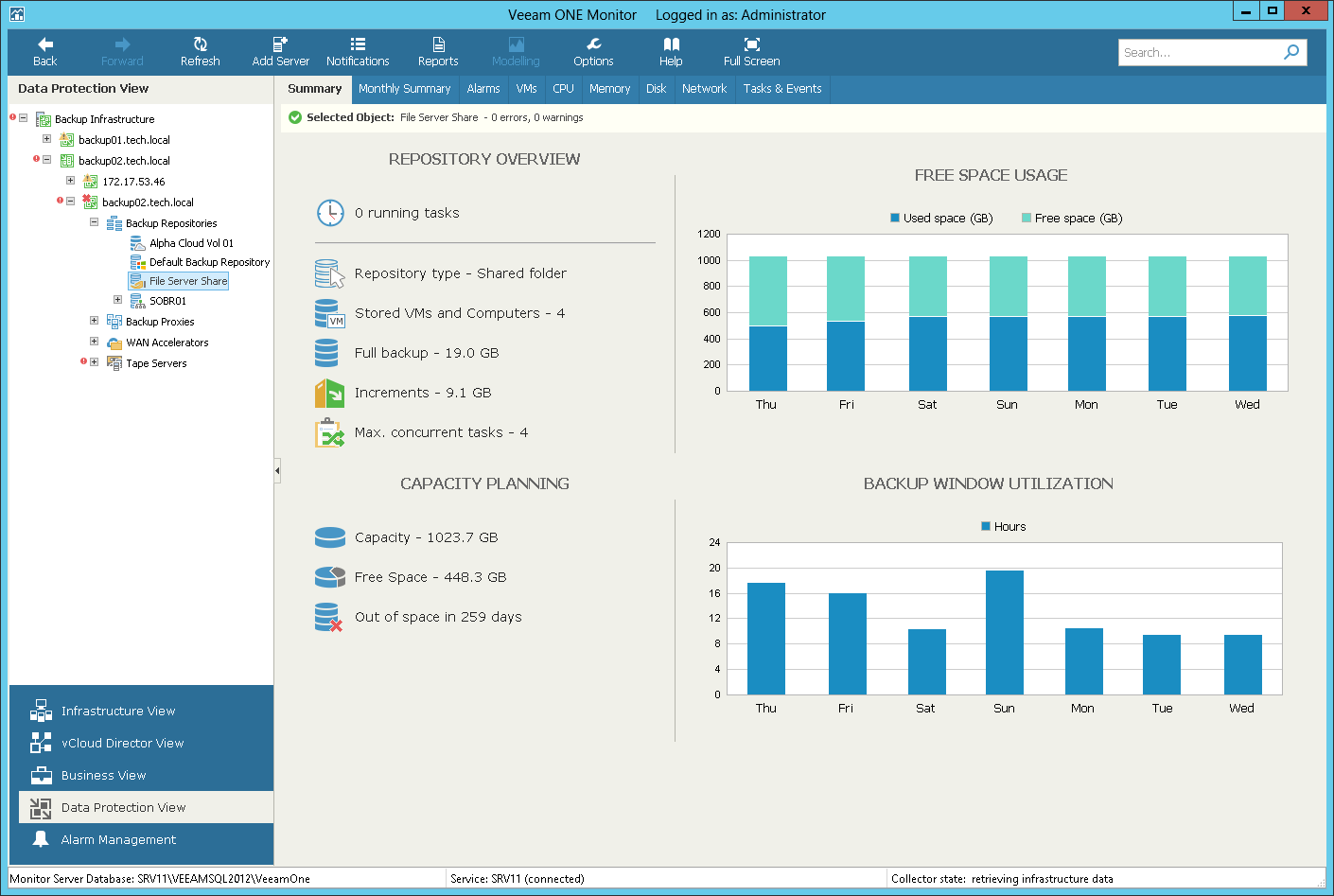Image resolution: width=1334 pixels, height=896 pixels.
Task: Open Infrastructure View
Action: (x=118, y=712)
